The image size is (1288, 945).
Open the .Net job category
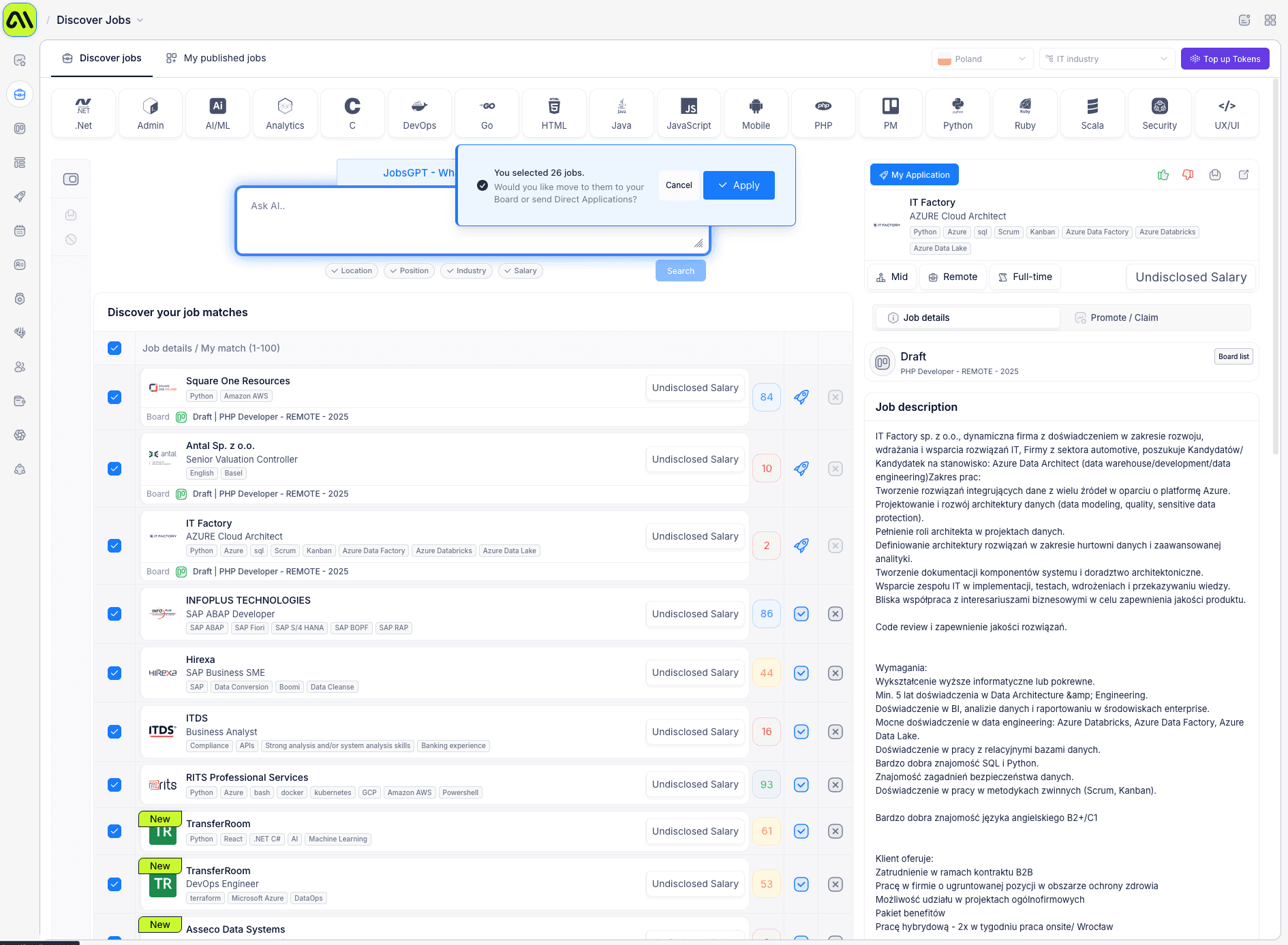coord(83,114)
